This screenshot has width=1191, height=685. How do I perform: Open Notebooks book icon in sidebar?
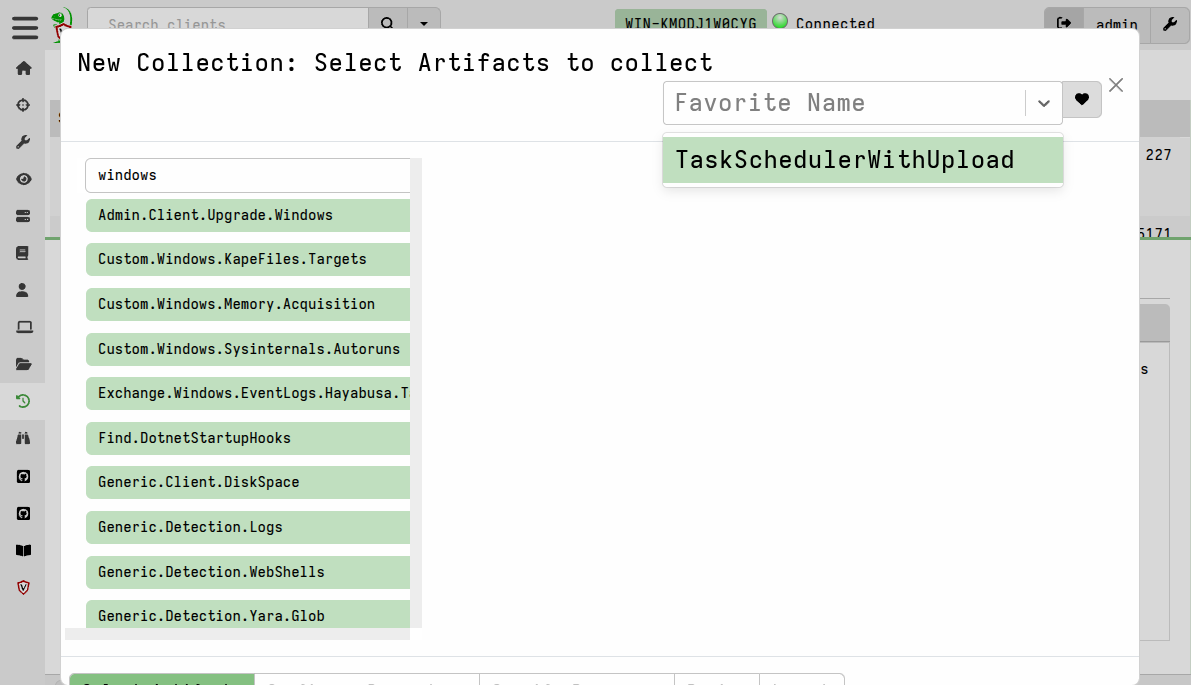click(x=23, y=253)
